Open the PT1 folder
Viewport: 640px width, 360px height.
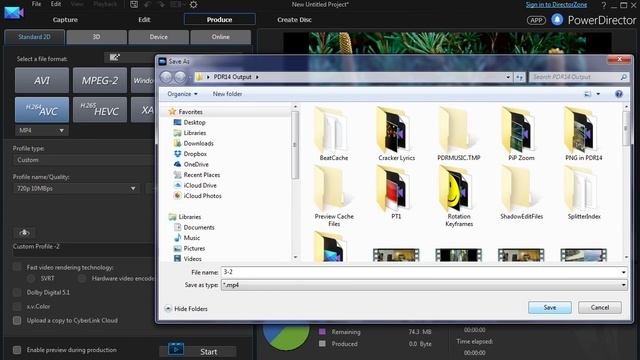point(396,193)
